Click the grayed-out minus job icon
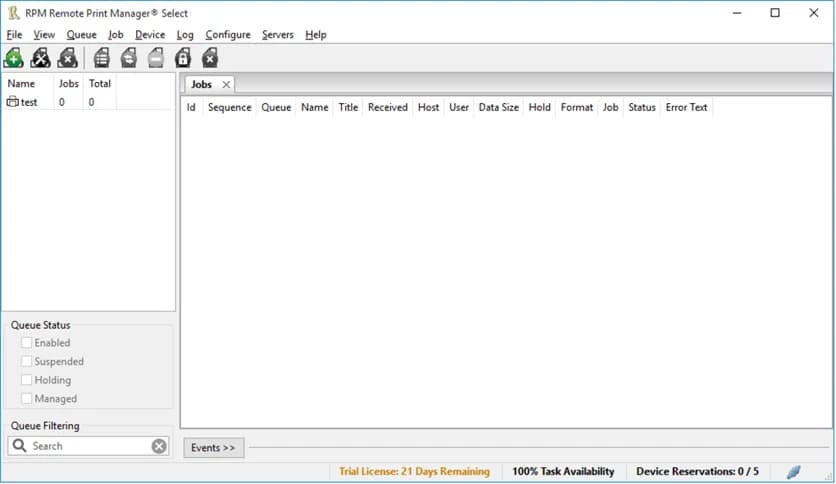The height and width of the screenshot is (484, 836). [x=156, y=58]
